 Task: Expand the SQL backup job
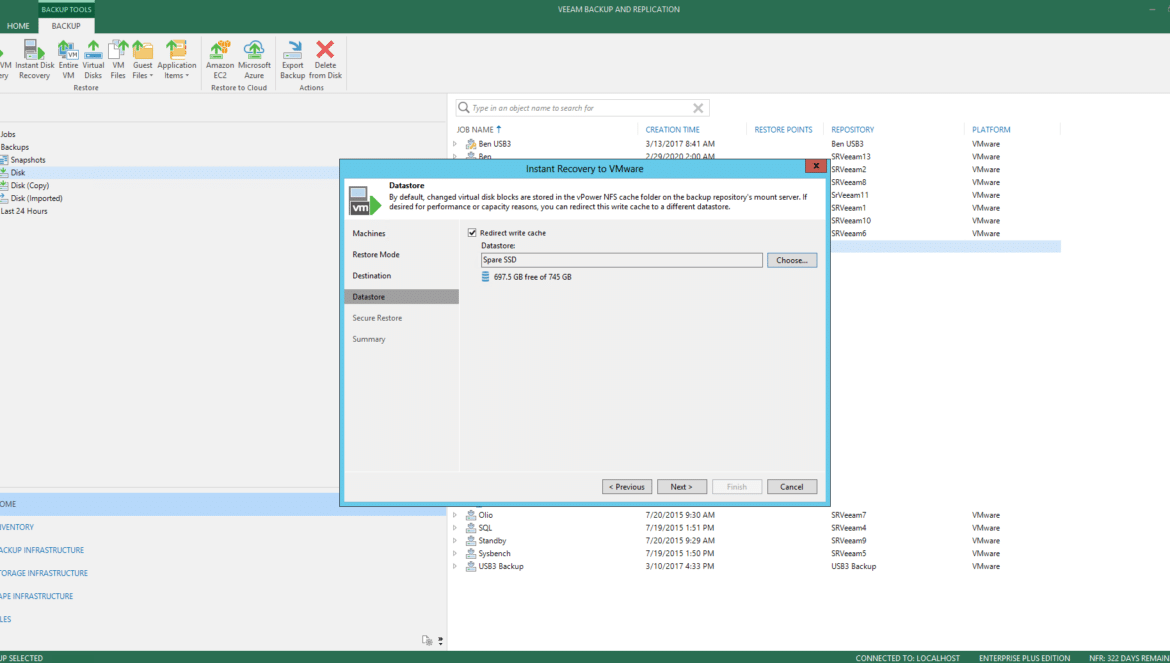455,528
